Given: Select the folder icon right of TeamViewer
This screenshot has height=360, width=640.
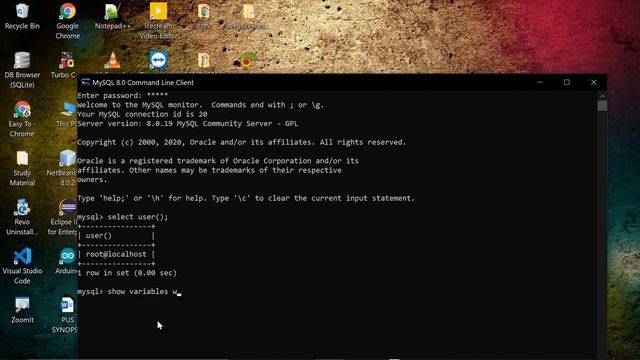Looking at the screenshot, I should pyautogui.click(x=203, y=60).
